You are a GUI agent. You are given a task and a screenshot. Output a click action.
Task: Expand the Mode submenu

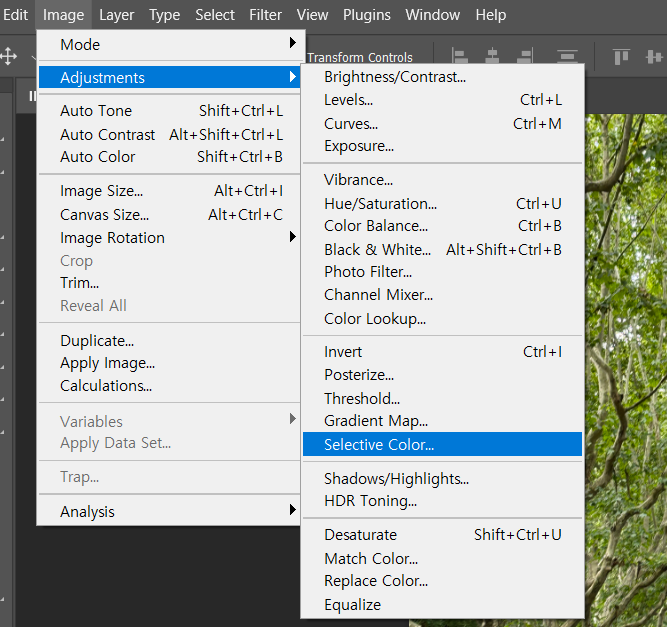coord(169,44)
